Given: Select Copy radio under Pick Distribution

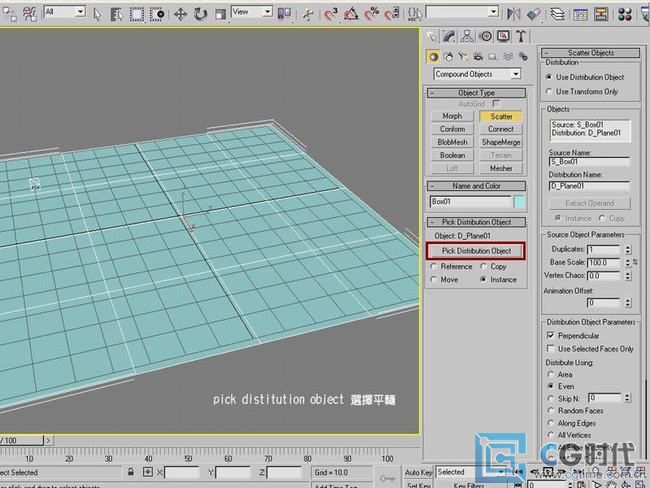Looking at the screenshot, I should 493,267.
